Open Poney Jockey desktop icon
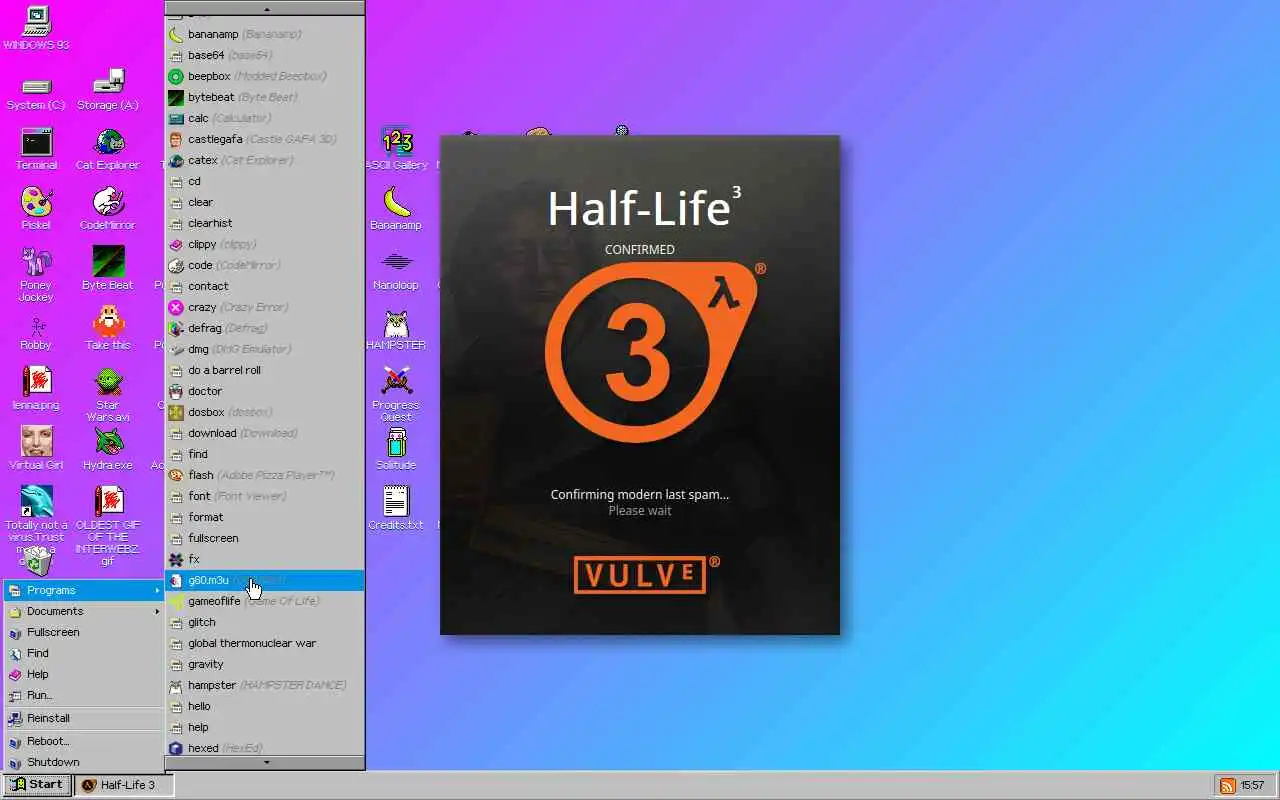The height and width of the screenshot is (800, 1280). coord(36,275)
